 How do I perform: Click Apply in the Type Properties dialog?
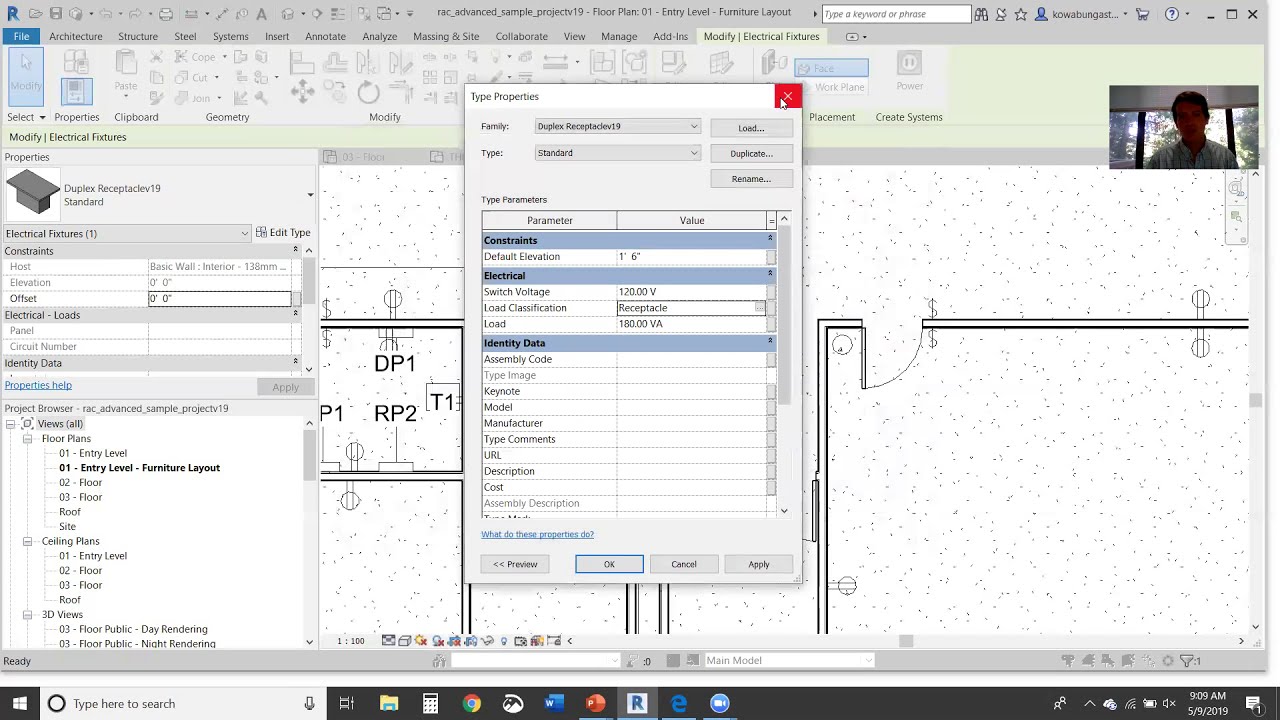click(759, 564)
